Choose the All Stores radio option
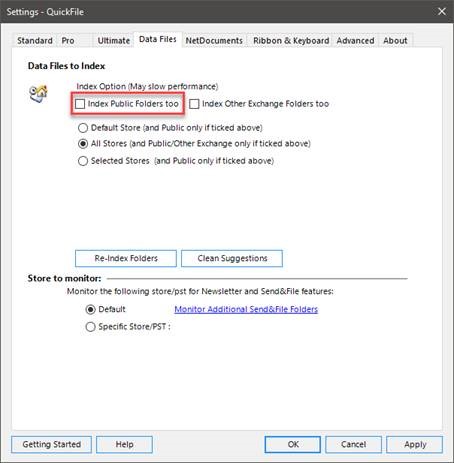 (x=83, y=144)
